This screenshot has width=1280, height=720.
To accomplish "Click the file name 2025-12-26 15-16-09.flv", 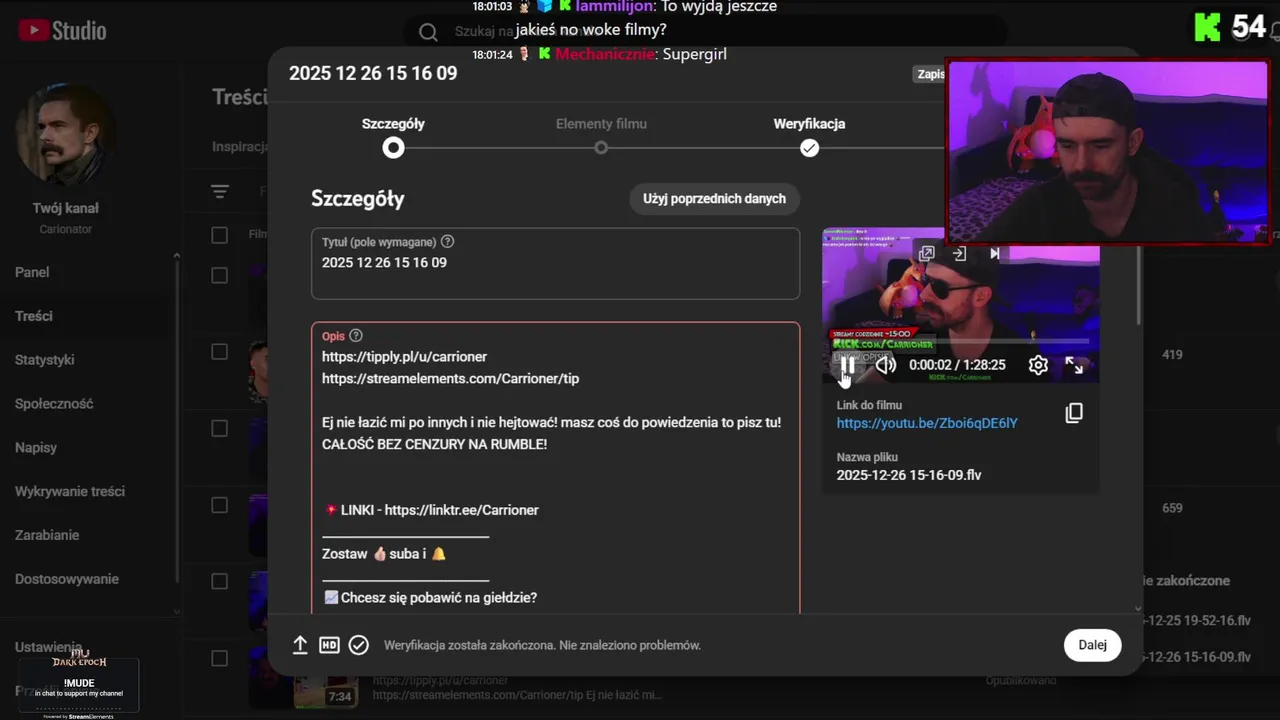I will coord(909,475).
